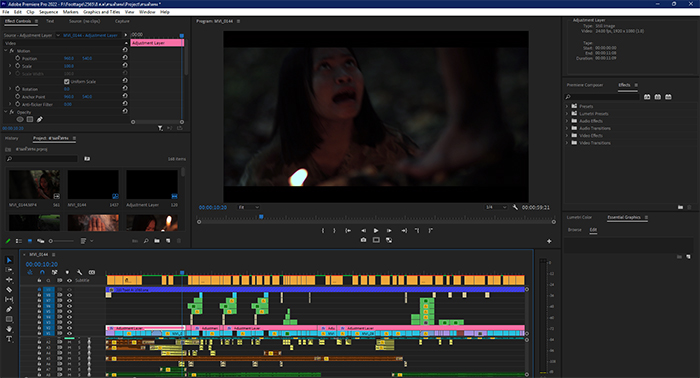700x378 pixels.
Task: Select the Pen tool in toolbox
Action: 9,309
